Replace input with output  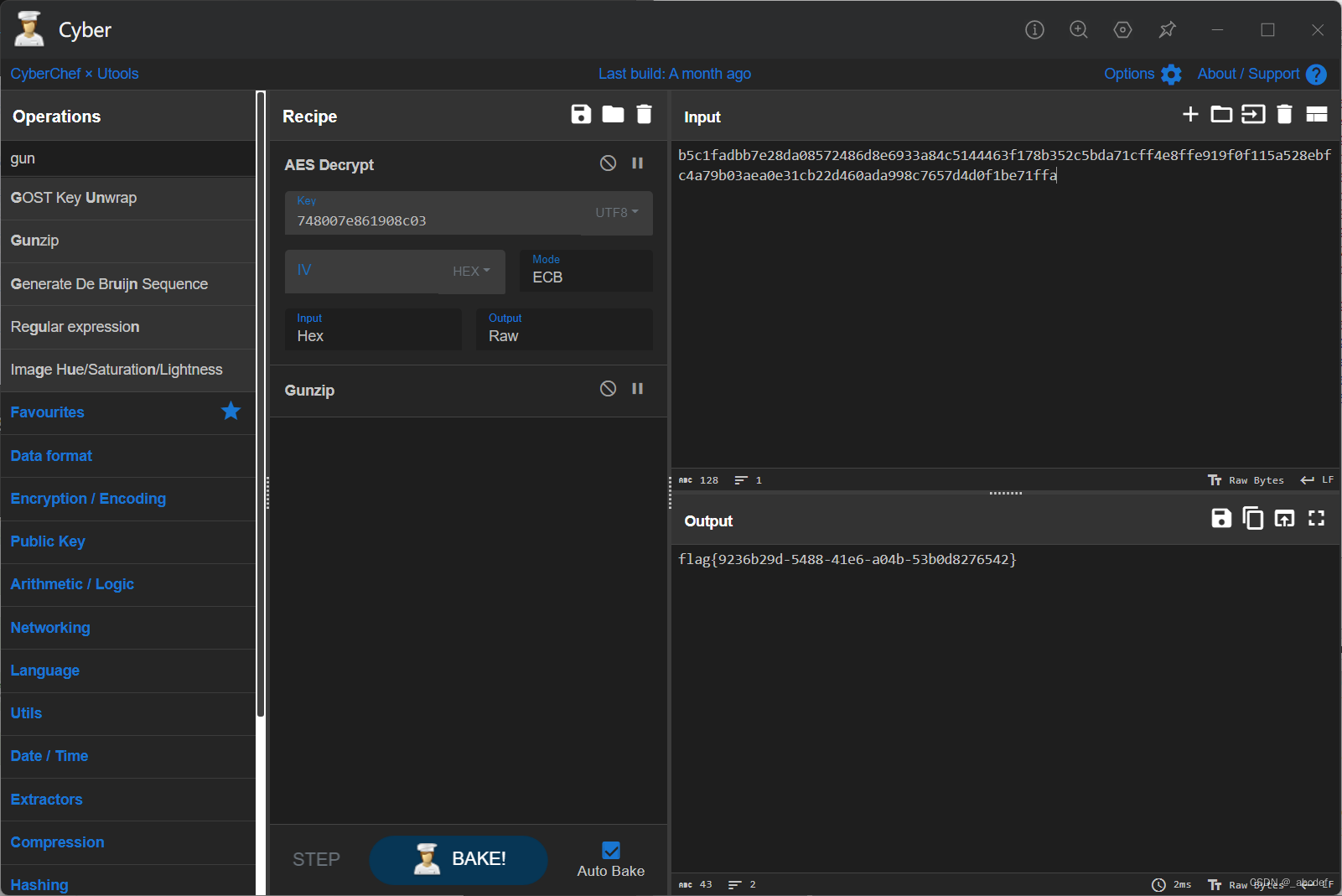tap(1284, 519)
